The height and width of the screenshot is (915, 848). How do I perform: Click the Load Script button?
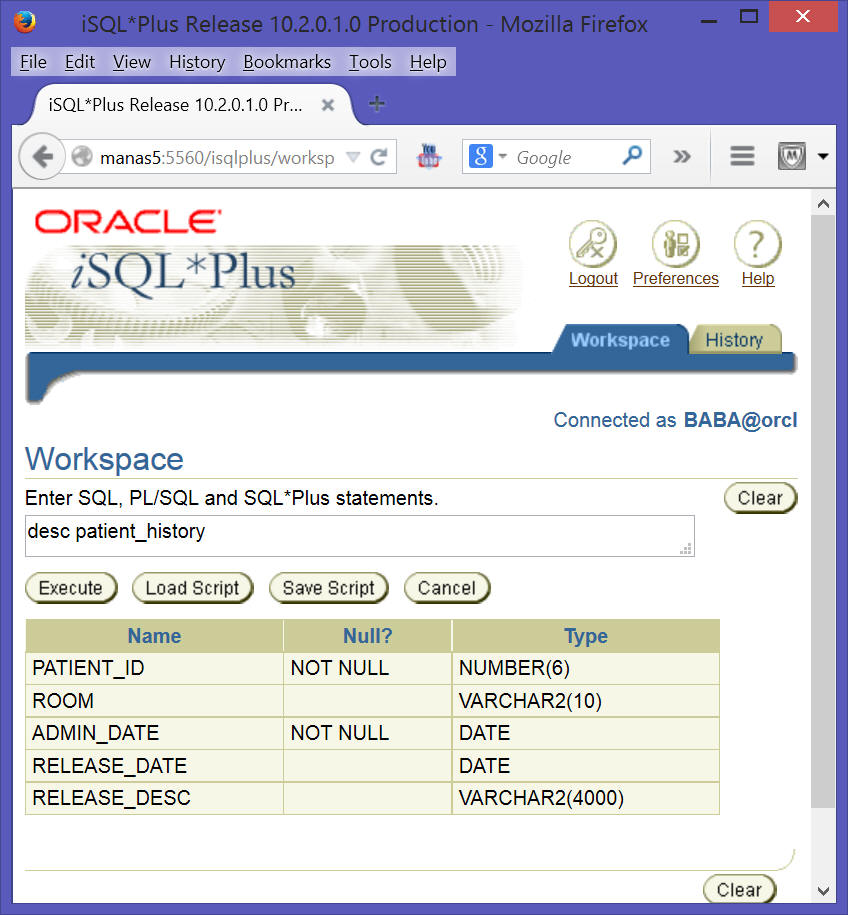point(192,588)
